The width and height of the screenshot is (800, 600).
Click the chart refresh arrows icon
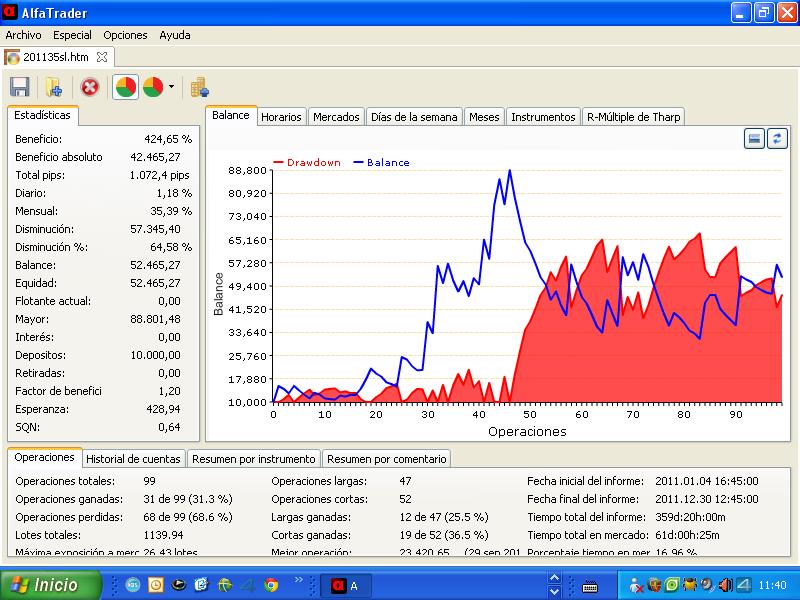coord(777,138)
